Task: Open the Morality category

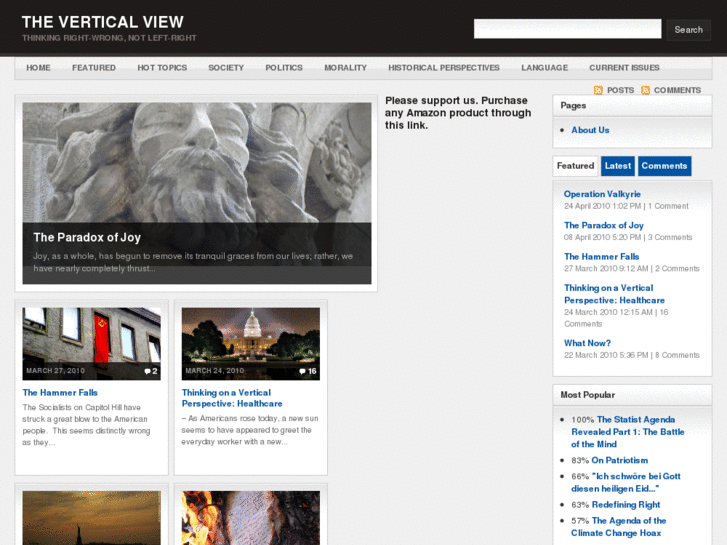Action: click(345, 68)
